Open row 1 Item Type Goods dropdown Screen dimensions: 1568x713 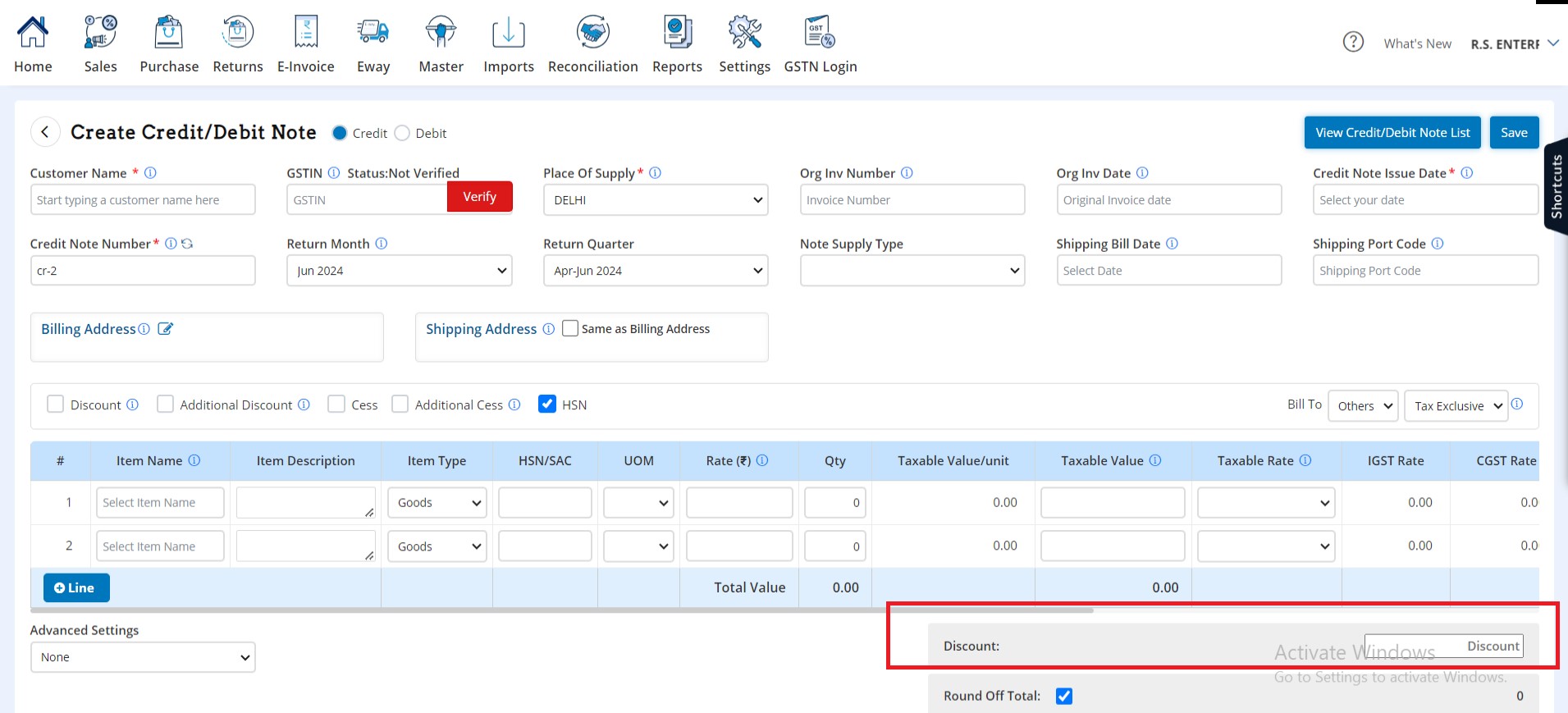[437, 503]
